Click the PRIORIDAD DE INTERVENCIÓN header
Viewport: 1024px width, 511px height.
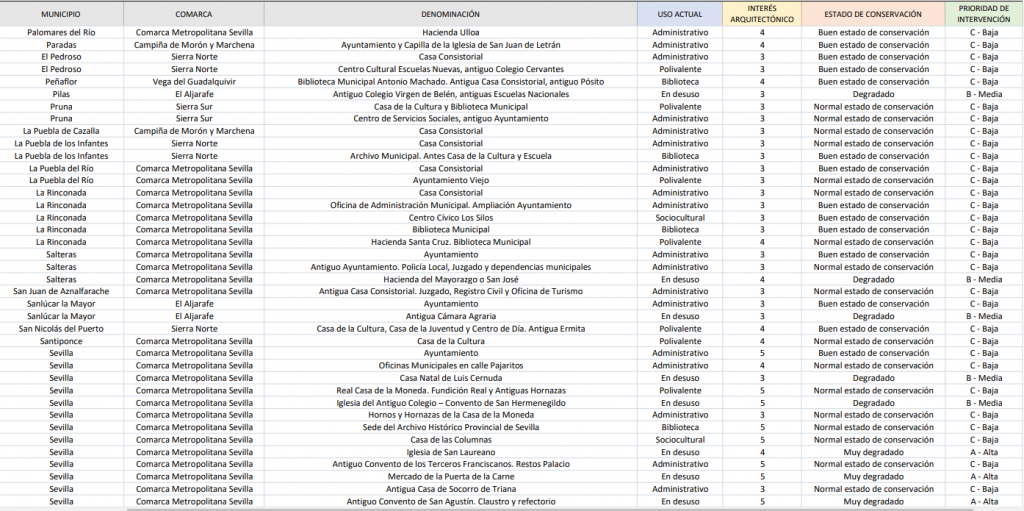[x=984, y=14]
